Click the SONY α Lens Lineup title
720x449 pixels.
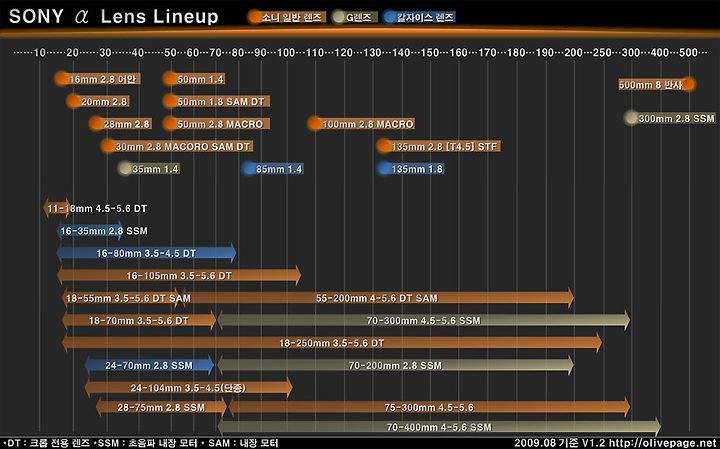coord(114,17)
